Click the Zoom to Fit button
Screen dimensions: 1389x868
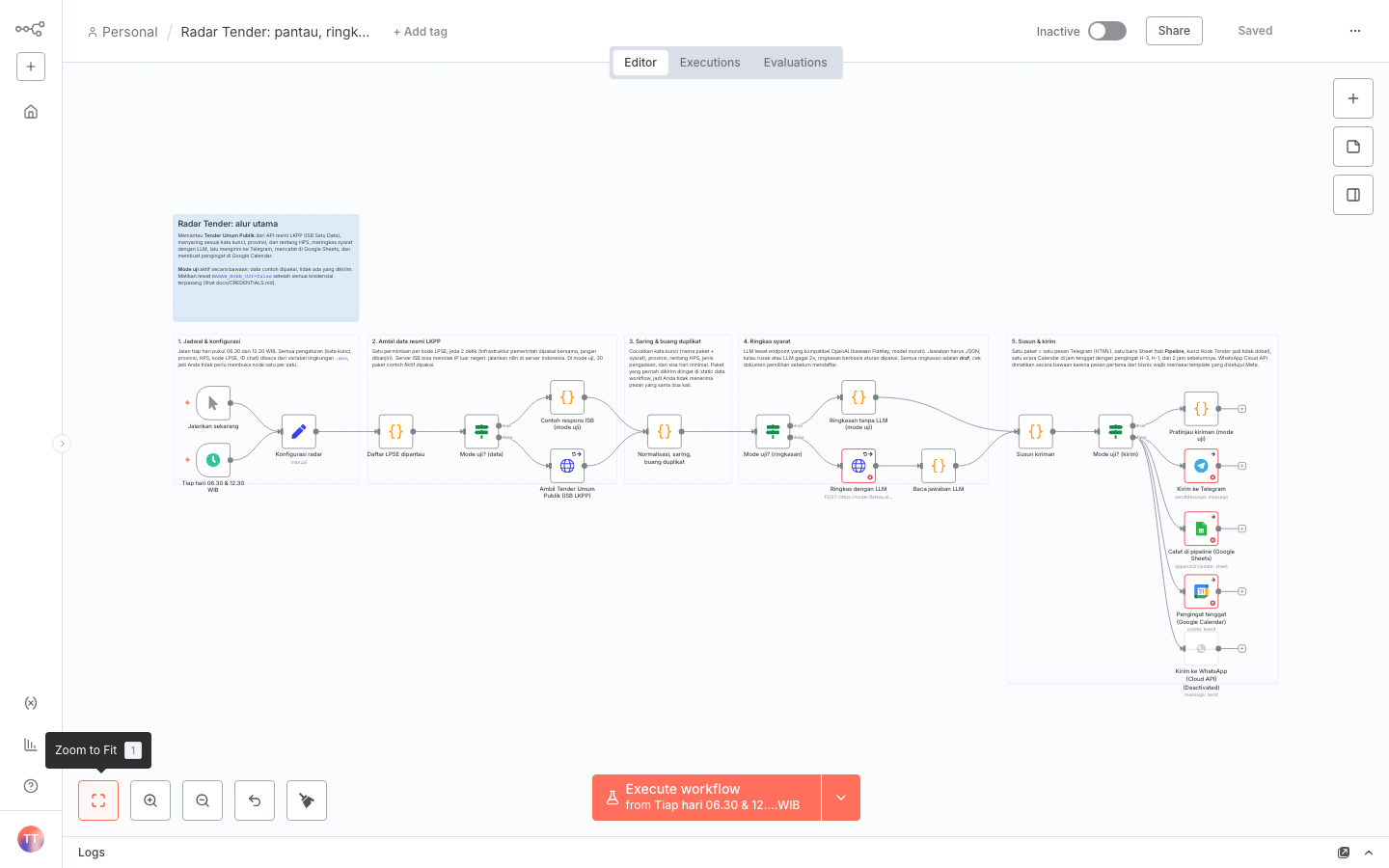coord(98,800)
